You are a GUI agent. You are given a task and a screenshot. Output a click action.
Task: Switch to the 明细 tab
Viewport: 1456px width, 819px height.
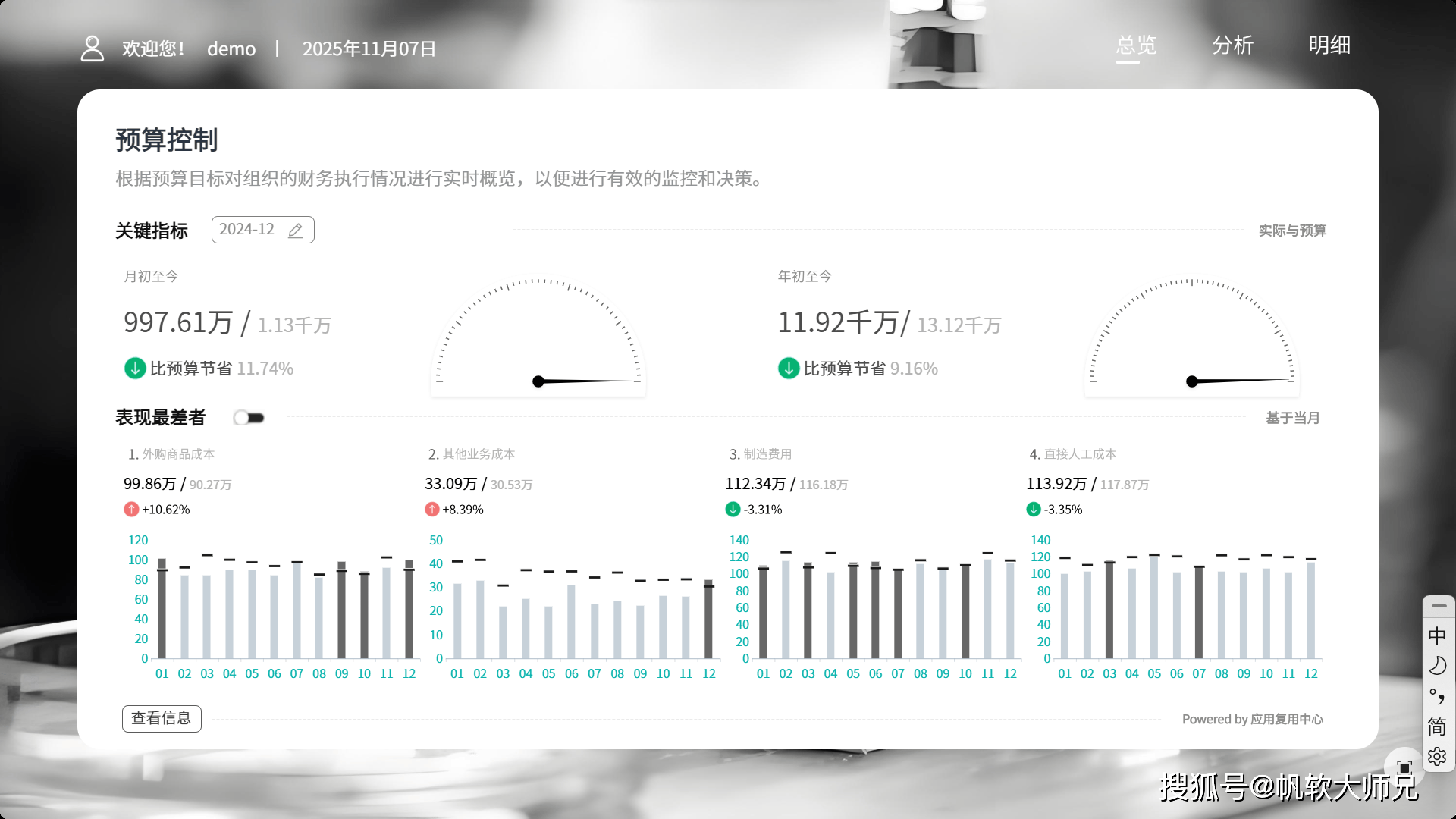pos(1329,45)
